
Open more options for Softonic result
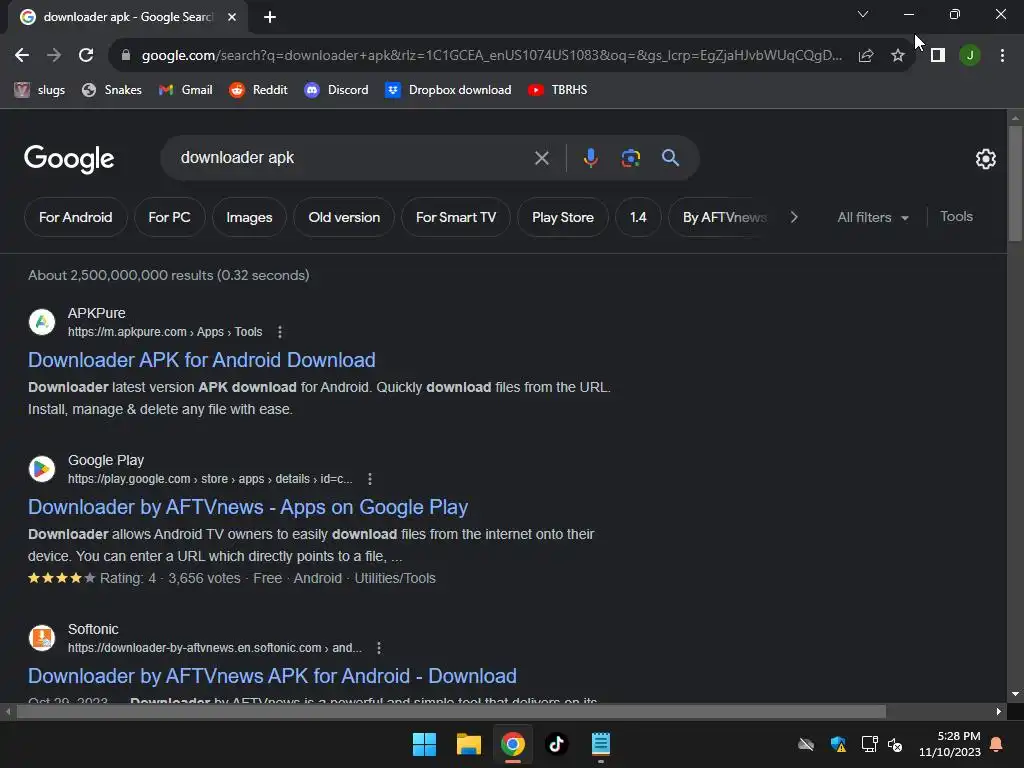(x=379, y=648)
